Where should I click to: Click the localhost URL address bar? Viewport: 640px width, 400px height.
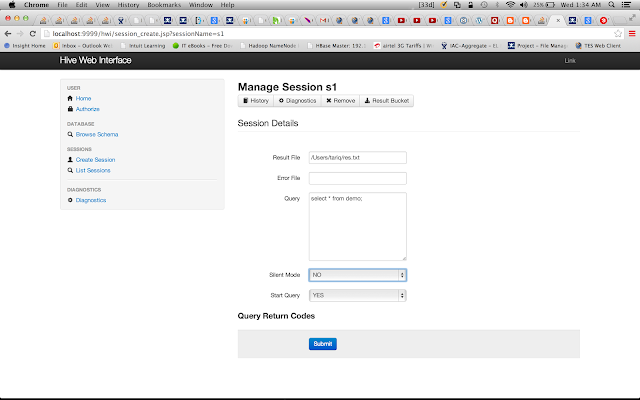(327, 33)
